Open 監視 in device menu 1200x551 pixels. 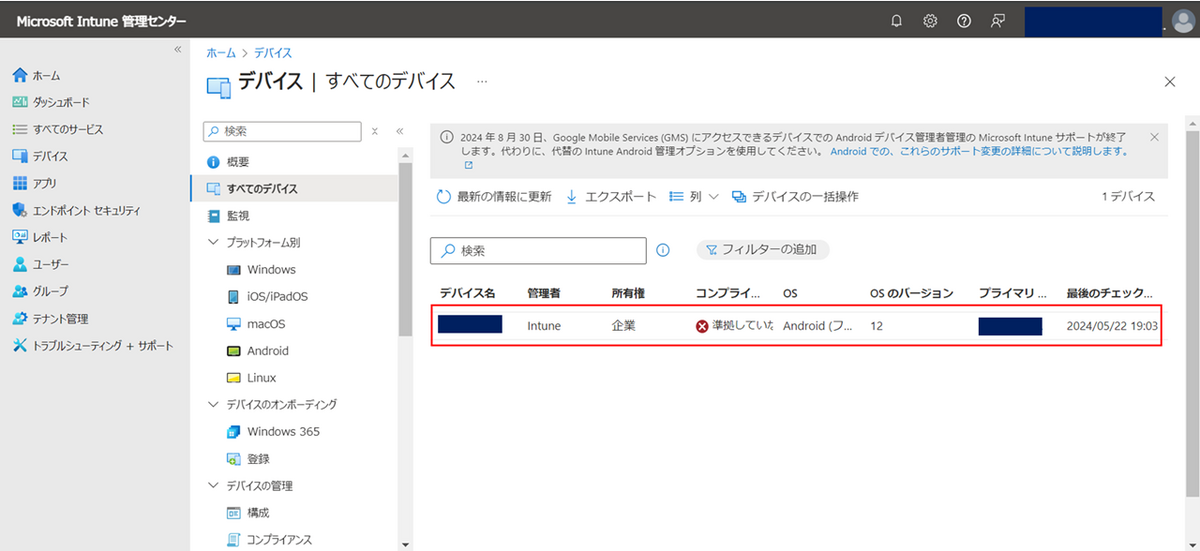pos(228,215)
